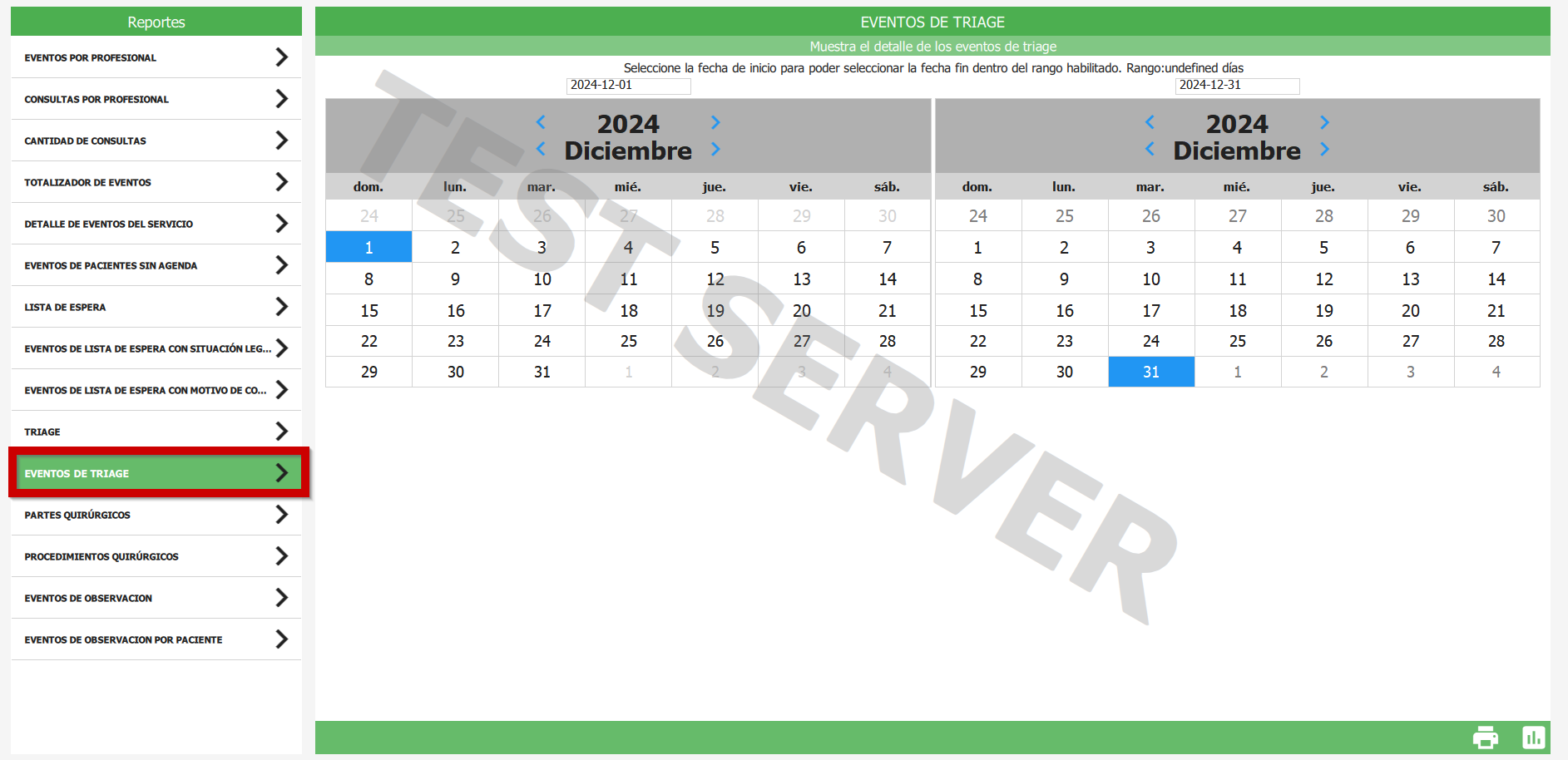Go to previous year in start-date calendar
The height and width of the screenshot is (760, 1568).
541,122
